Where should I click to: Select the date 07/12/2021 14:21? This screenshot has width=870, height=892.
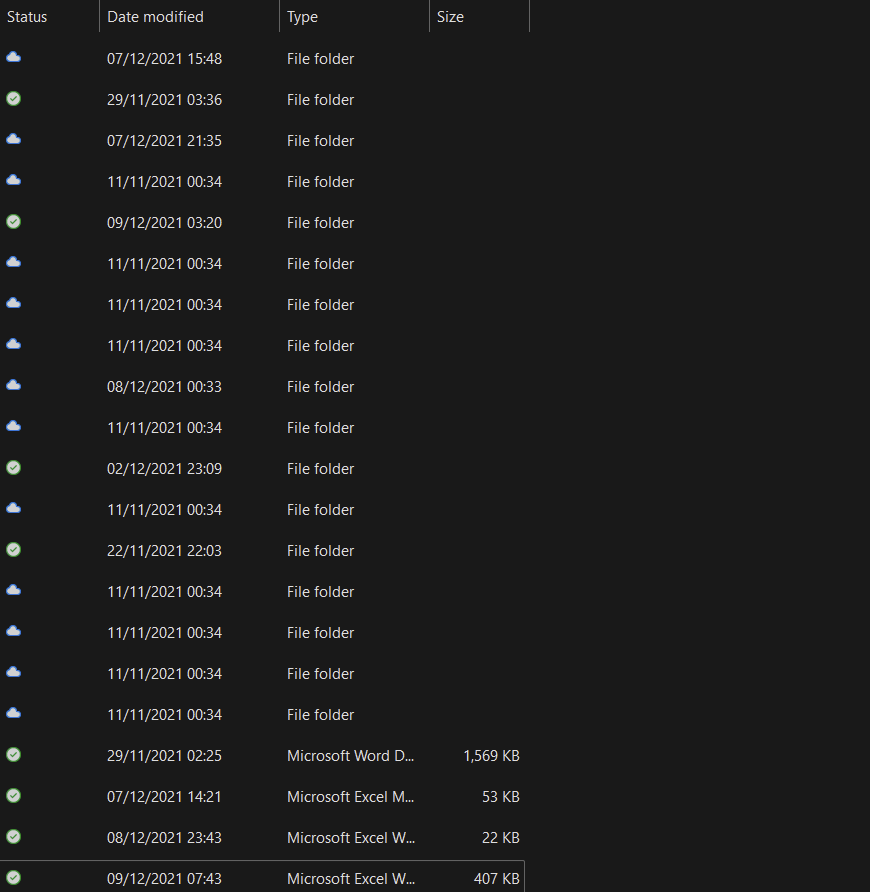click(164, 796)
